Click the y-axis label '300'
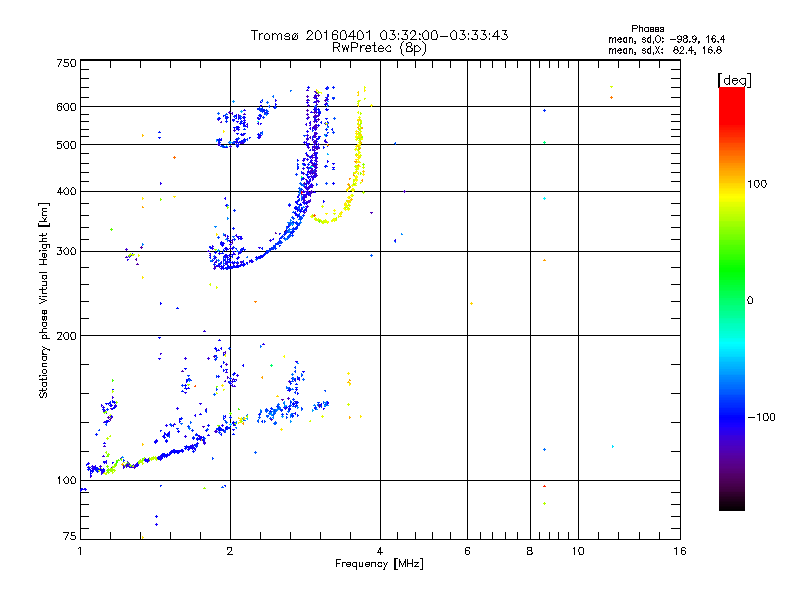Screen dimensions: 800x600 coord(67,252)
